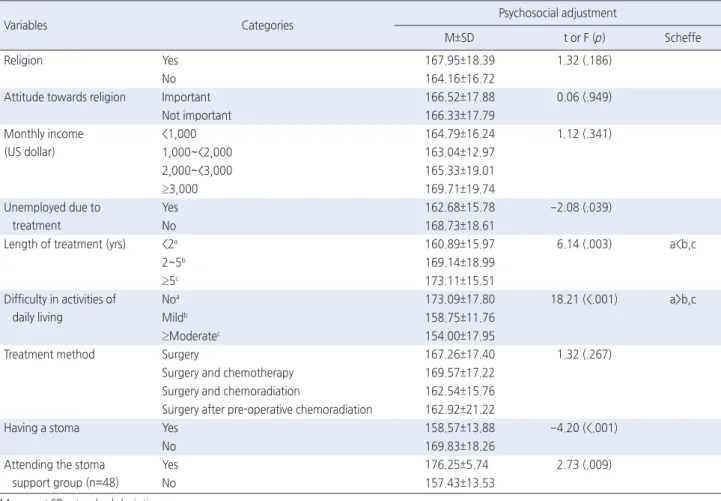Click 'Unemployed due to' variable label
721x501 pixels.
tap(52, 207)
